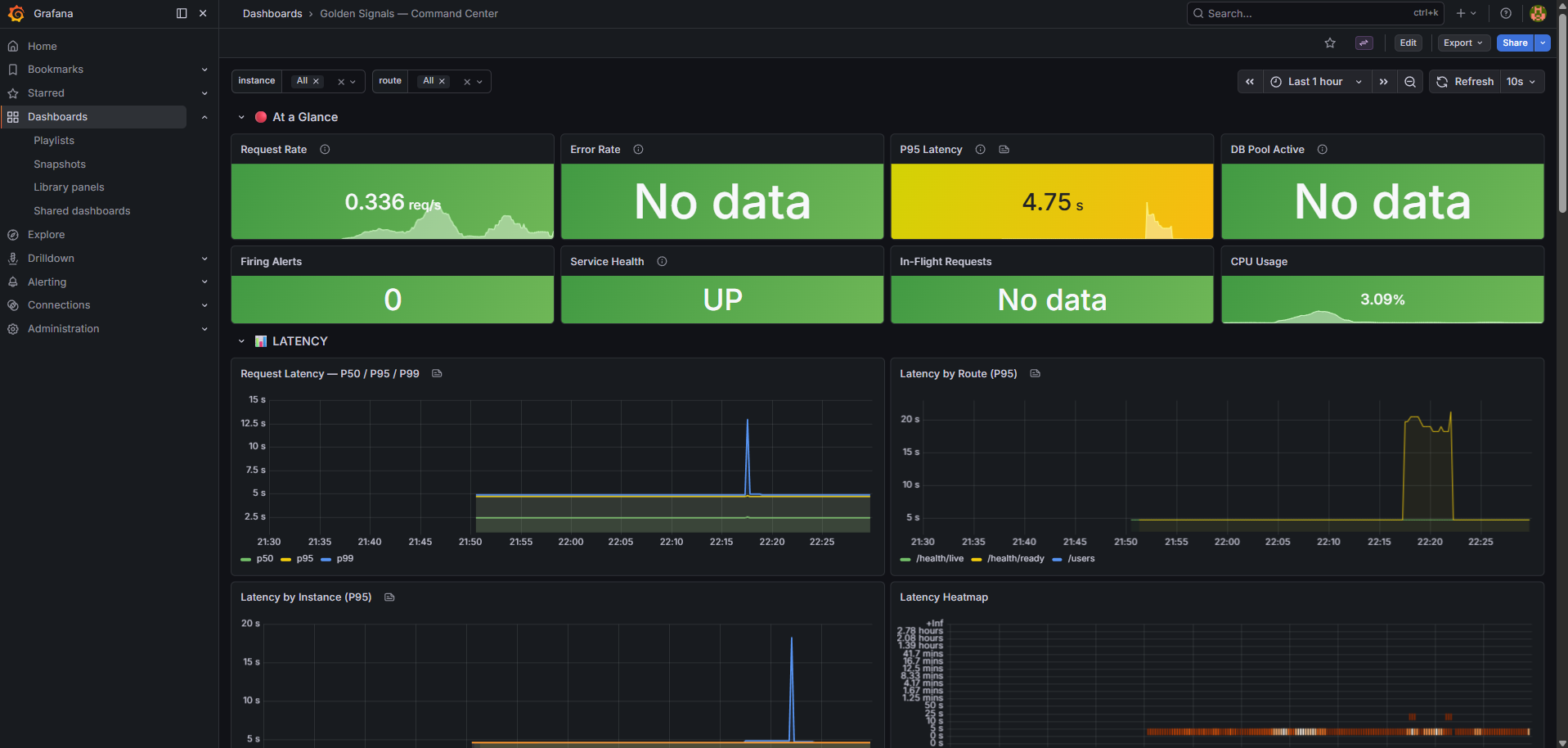Open Library panels in sidebar
The image size is (1568, 748).
pyautogui.click(x=69, y=187)
